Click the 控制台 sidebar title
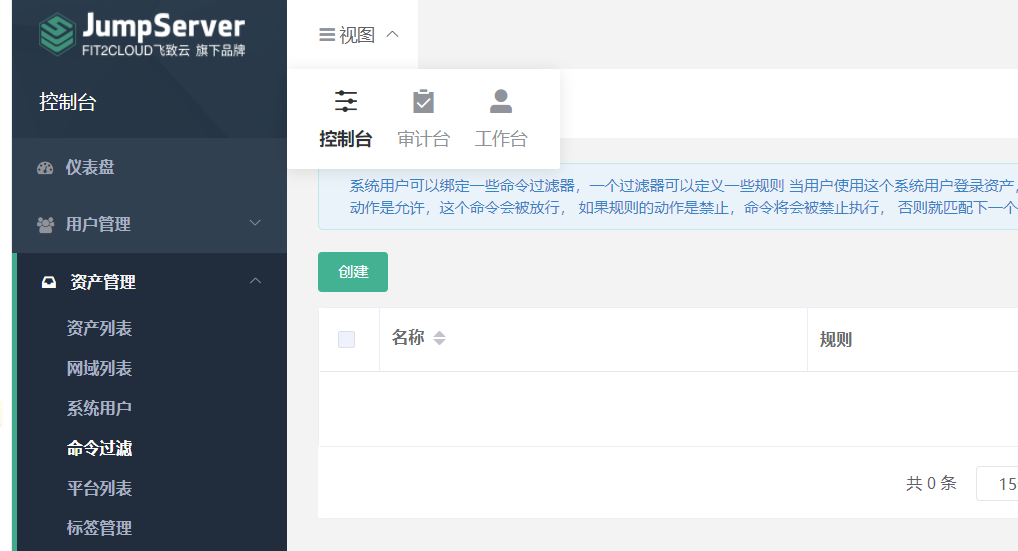Image resolution: width=1018 pixels, height=551 pixels. (x=68, y=102)
